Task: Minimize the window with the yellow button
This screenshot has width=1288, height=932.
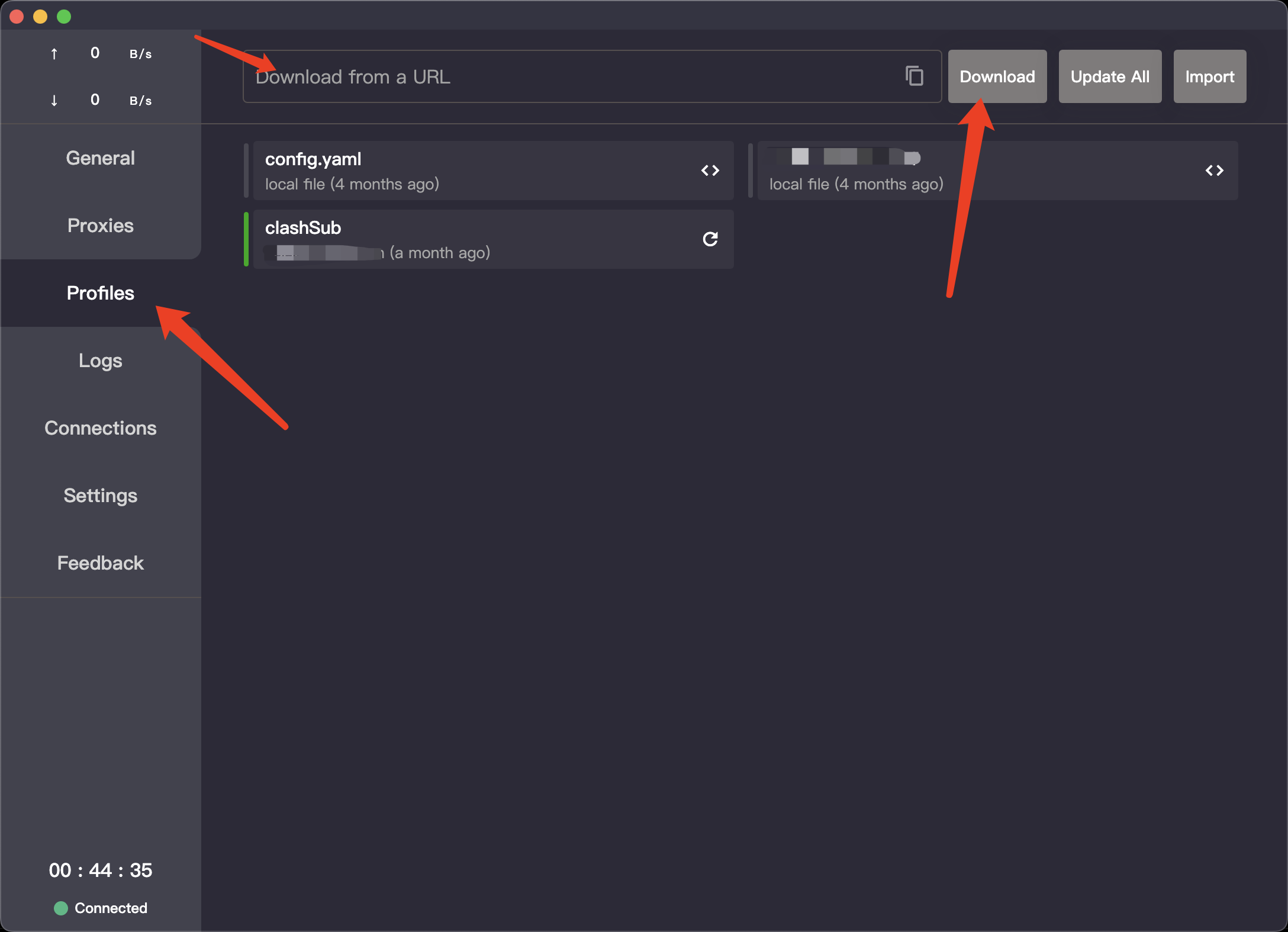Action: point(40,17)
